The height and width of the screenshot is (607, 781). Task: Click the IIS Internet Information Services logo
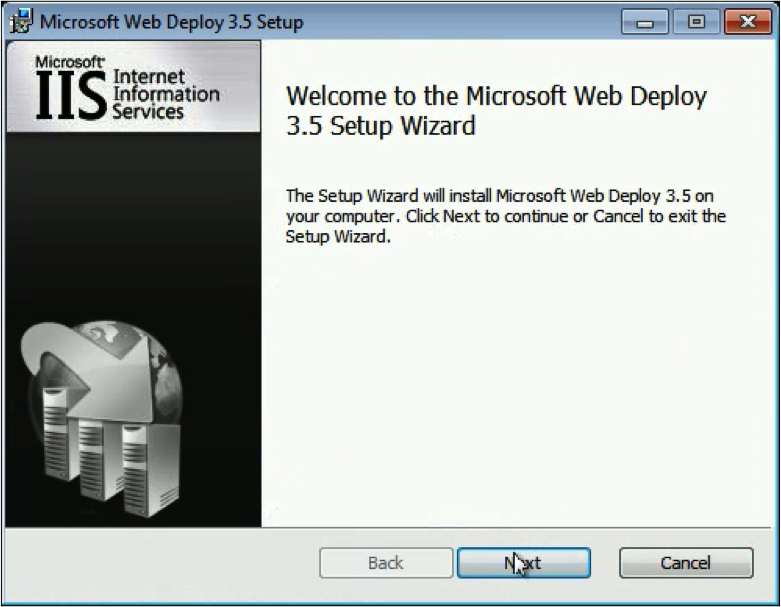(x=128, y=88)
